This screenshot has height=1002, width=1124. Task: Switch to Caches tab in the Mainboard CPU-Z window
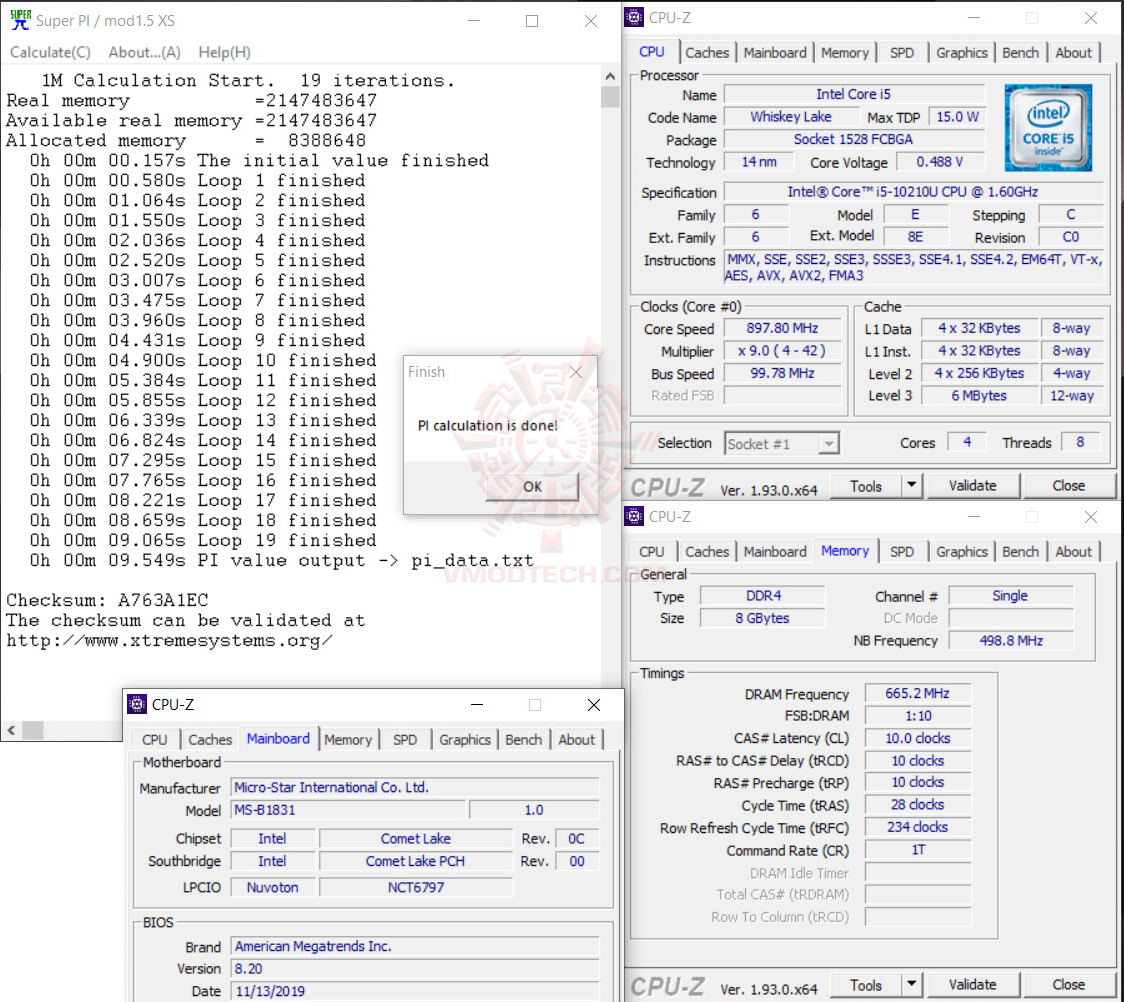pyautogui.click(x=210, y=740)
